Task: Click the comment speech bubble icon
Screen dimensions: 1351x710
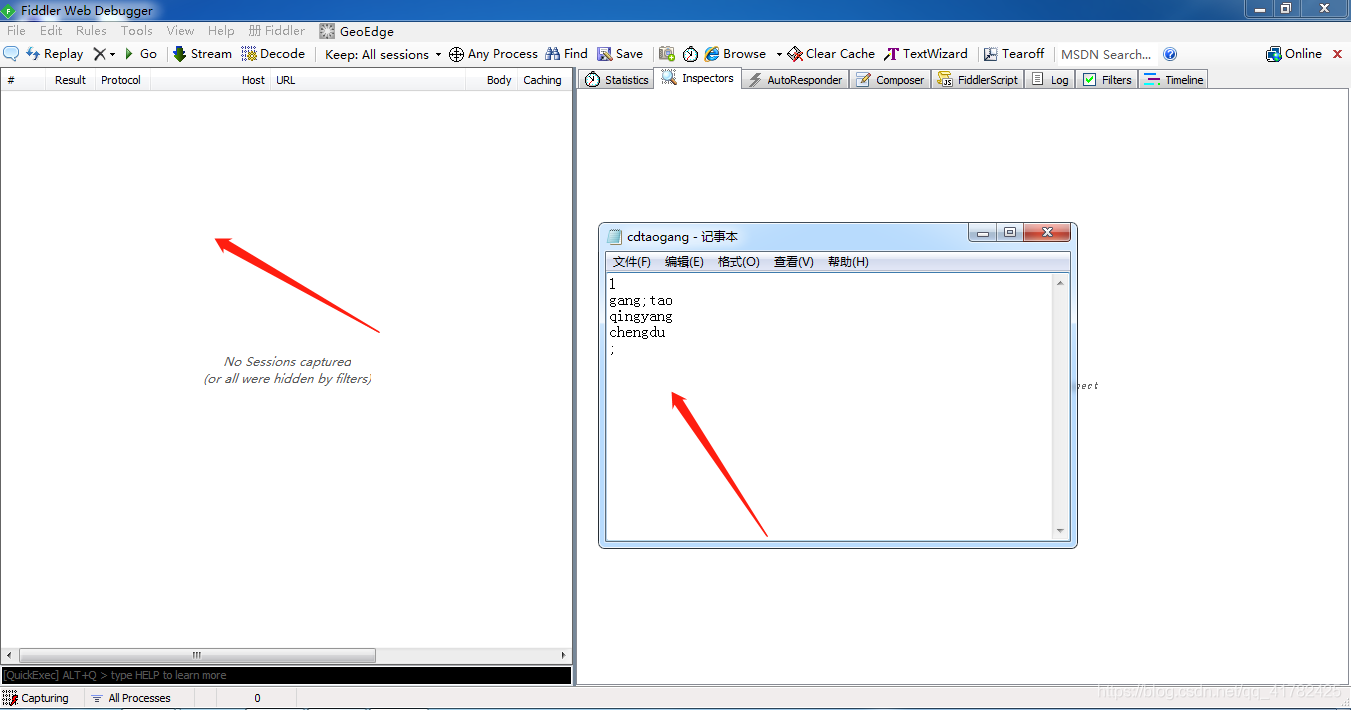Action: [x=12, y=54]
